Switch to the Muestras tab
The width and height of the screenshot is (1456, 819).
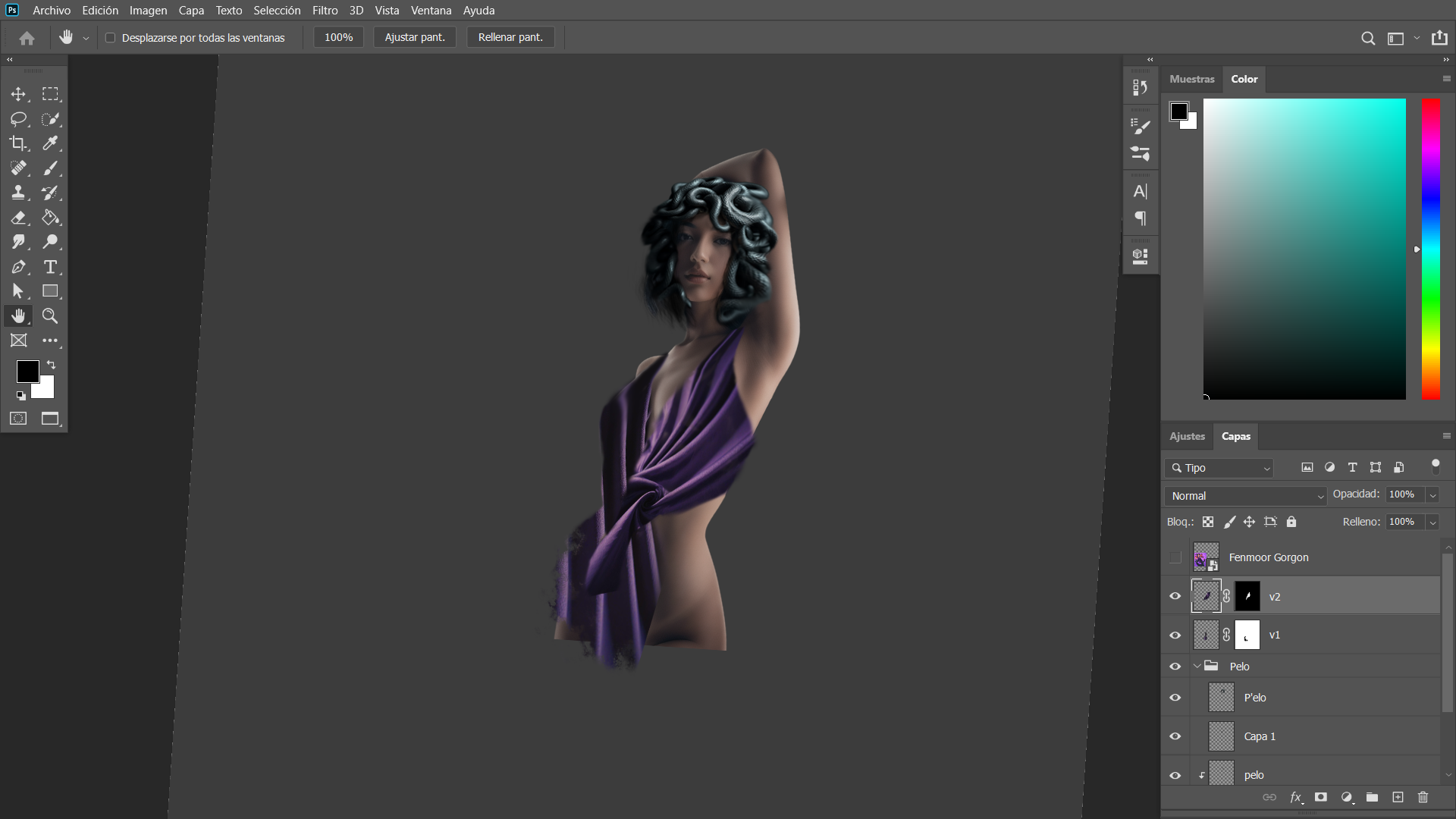click(1191, 79)
